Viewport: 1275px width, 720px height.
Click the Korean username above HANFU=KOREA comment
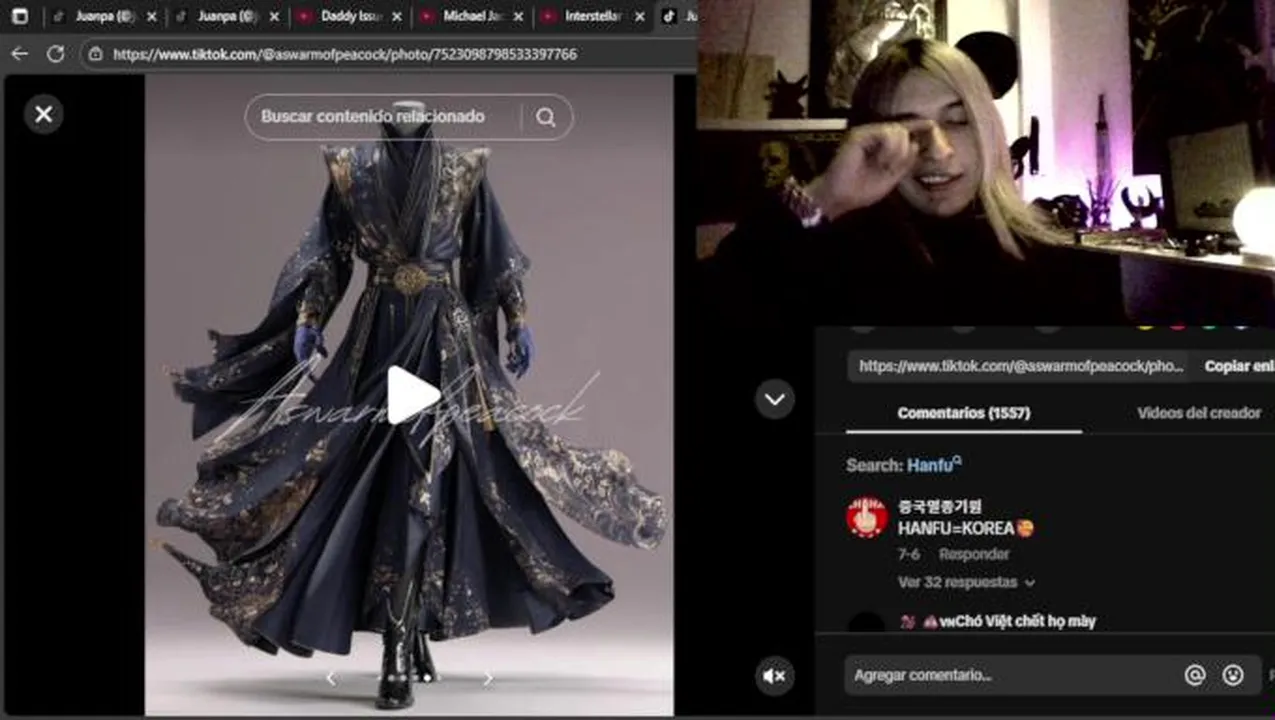[940, 507]
